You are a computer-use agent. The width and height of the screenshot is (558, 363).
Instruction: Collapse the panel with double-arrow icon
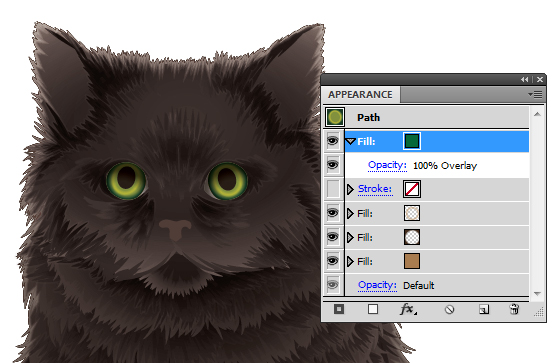click(x=525, y=80)
